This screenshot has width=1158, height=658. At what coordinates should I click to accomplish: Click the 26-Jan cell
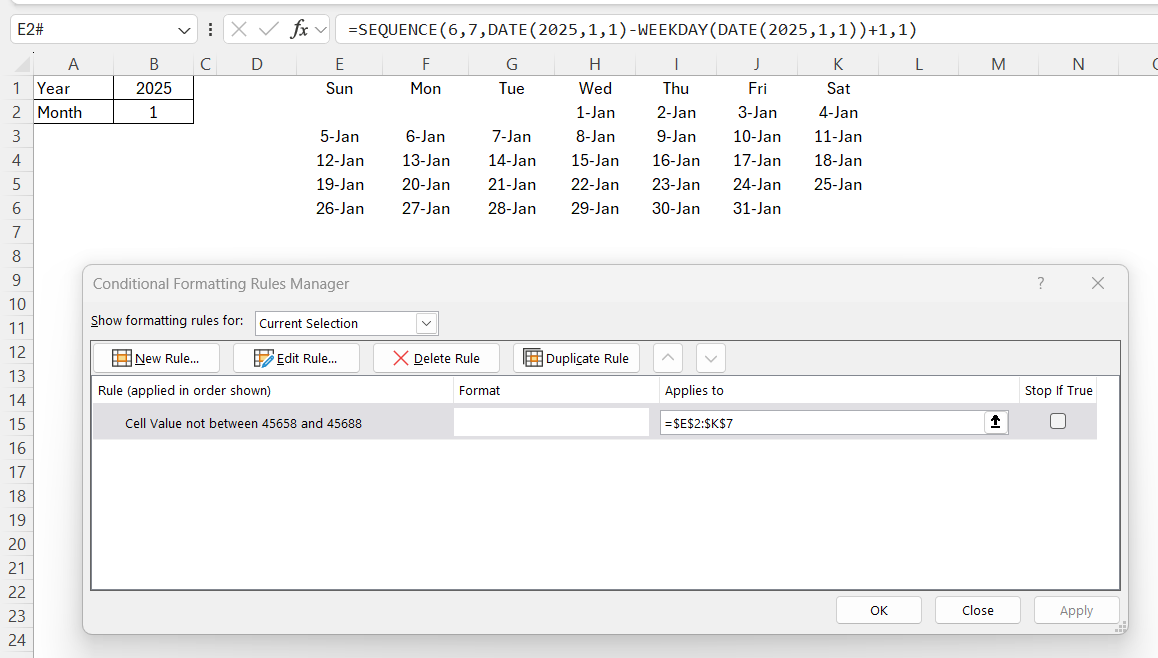(339, 208)
